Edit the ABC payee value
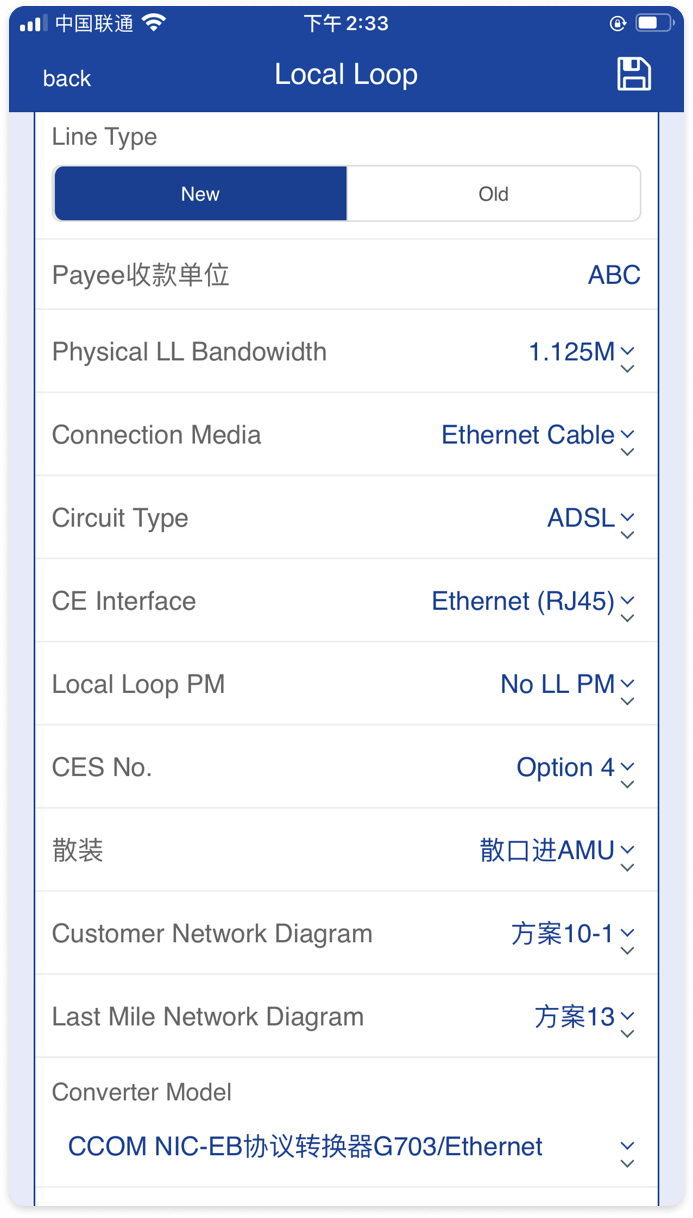The image size is (693, 1218). [x=613, y=275]
